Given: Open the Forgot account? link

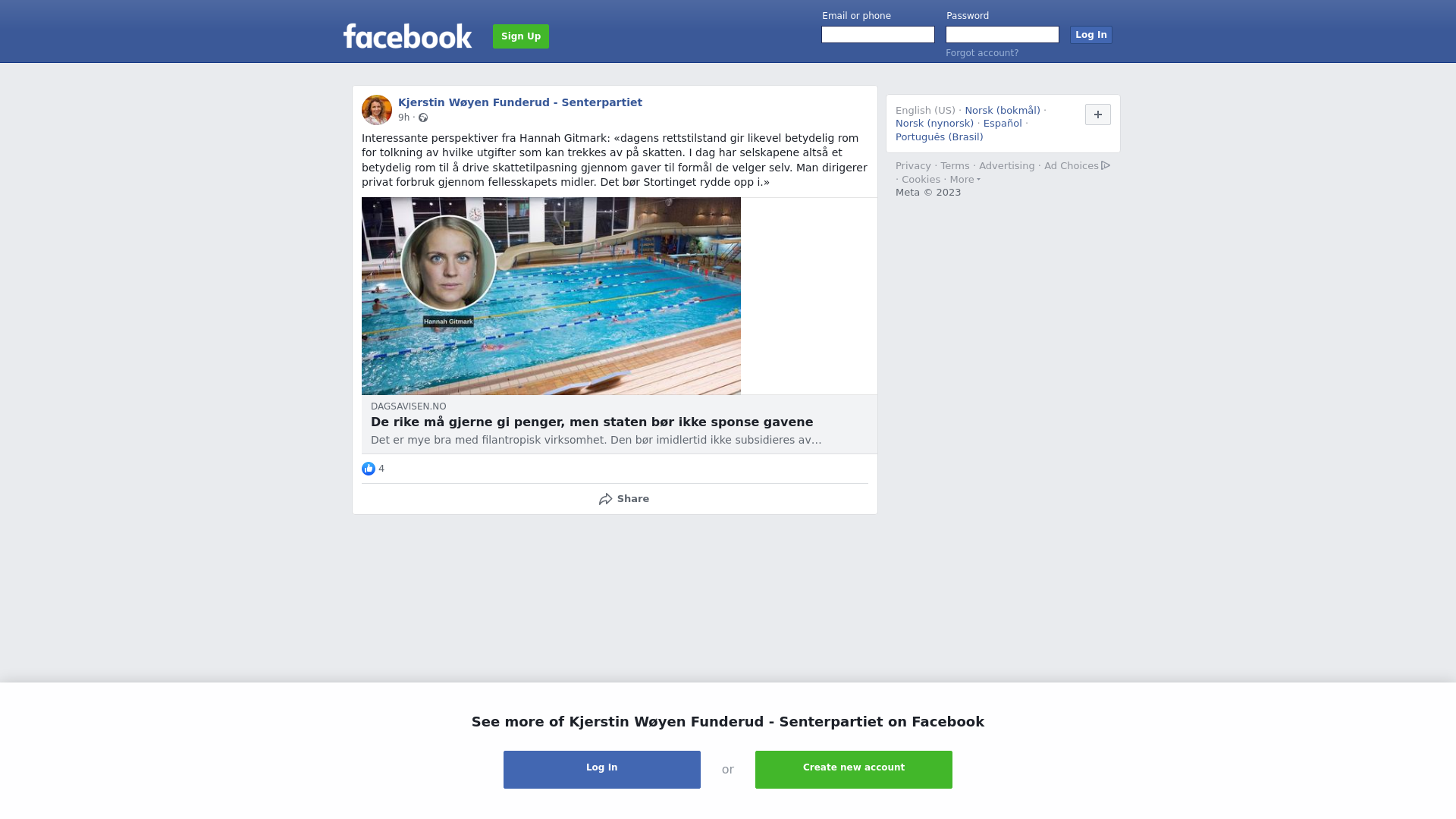Looking at the screenshot, I should tap(982, 53).
